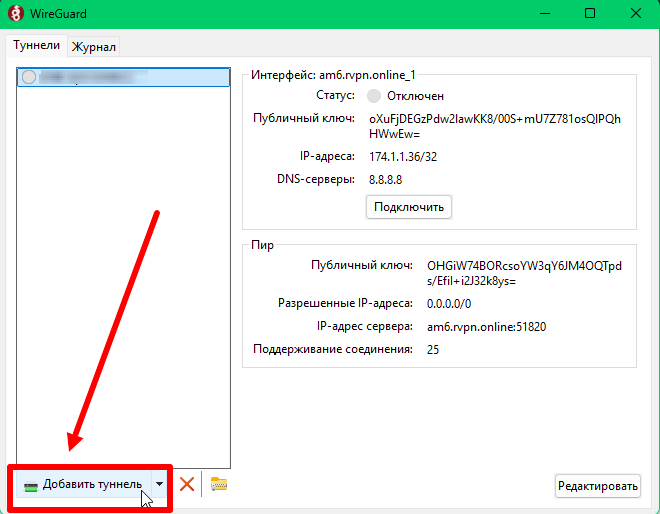The height and width of the screenshot is (514, 660).
Task: Open the Редактировать button
Action: [598, 486]
